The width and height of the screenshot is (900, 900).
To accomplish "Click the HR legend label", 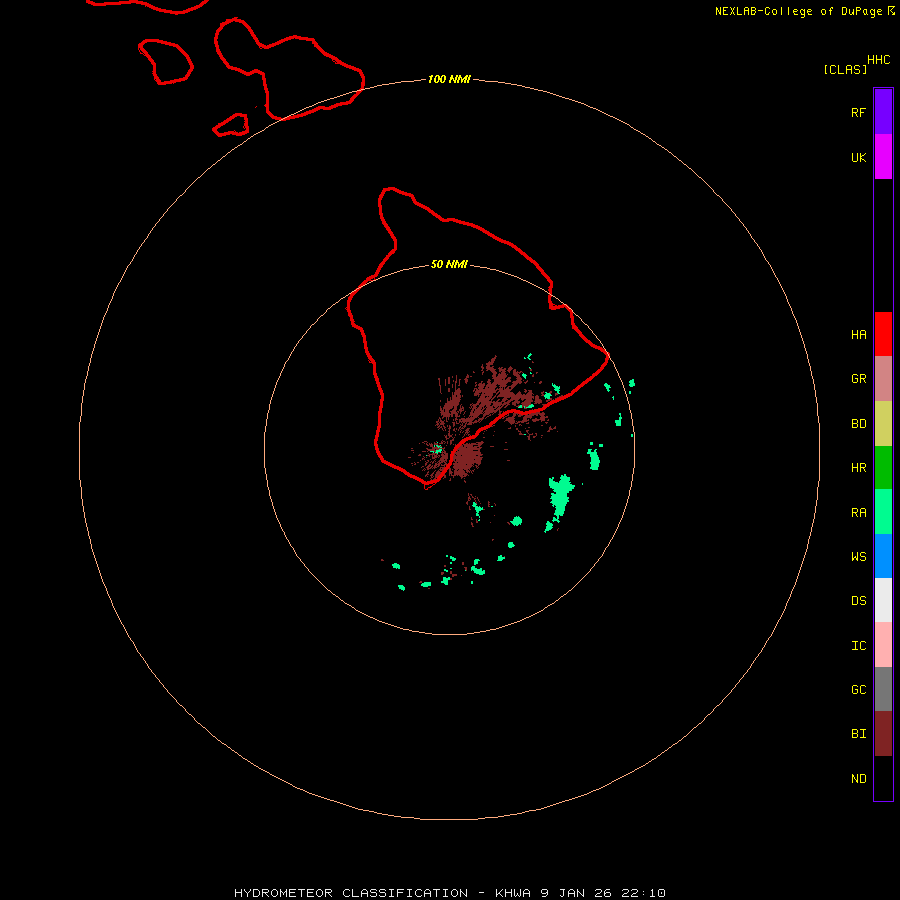I will pyautogui.click(x=858, y=468).
